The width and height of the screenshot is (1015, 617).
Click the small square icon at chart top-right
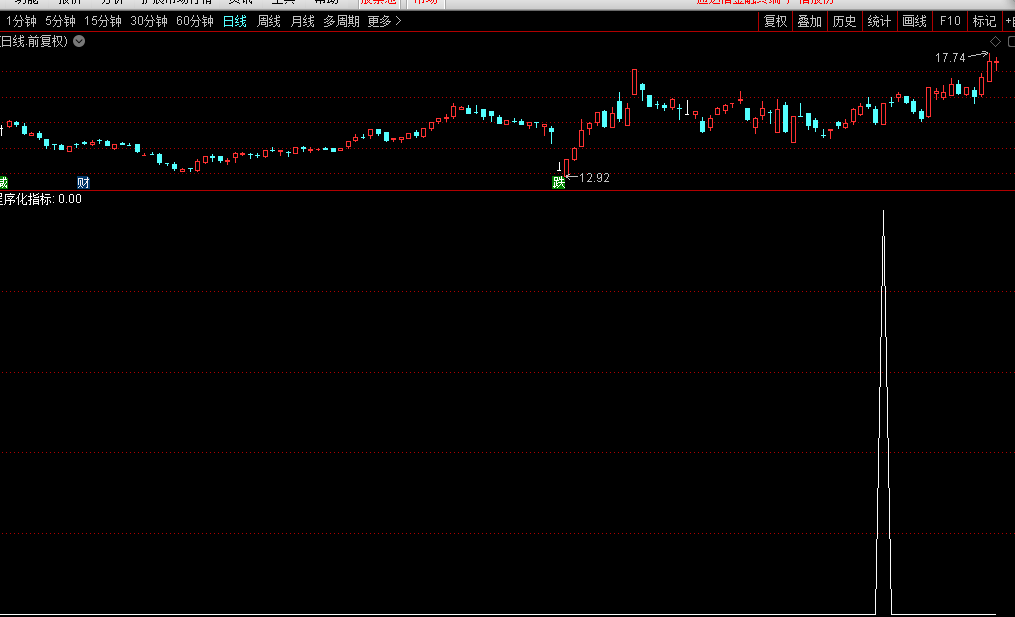pyautogui.click(x=1010, y=41)
